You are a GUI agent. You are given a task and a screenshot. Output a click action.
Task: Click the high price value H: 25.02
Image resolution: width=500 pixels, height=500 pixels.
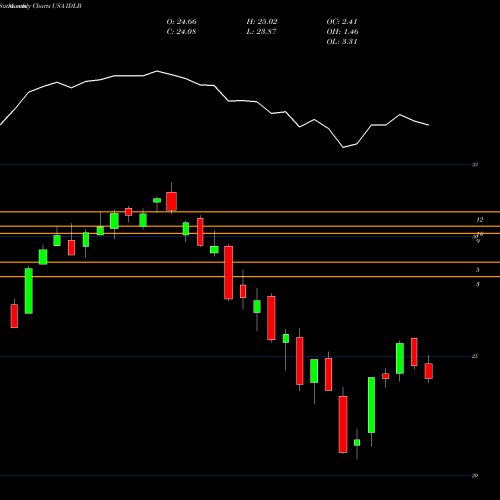coord(262,22)
